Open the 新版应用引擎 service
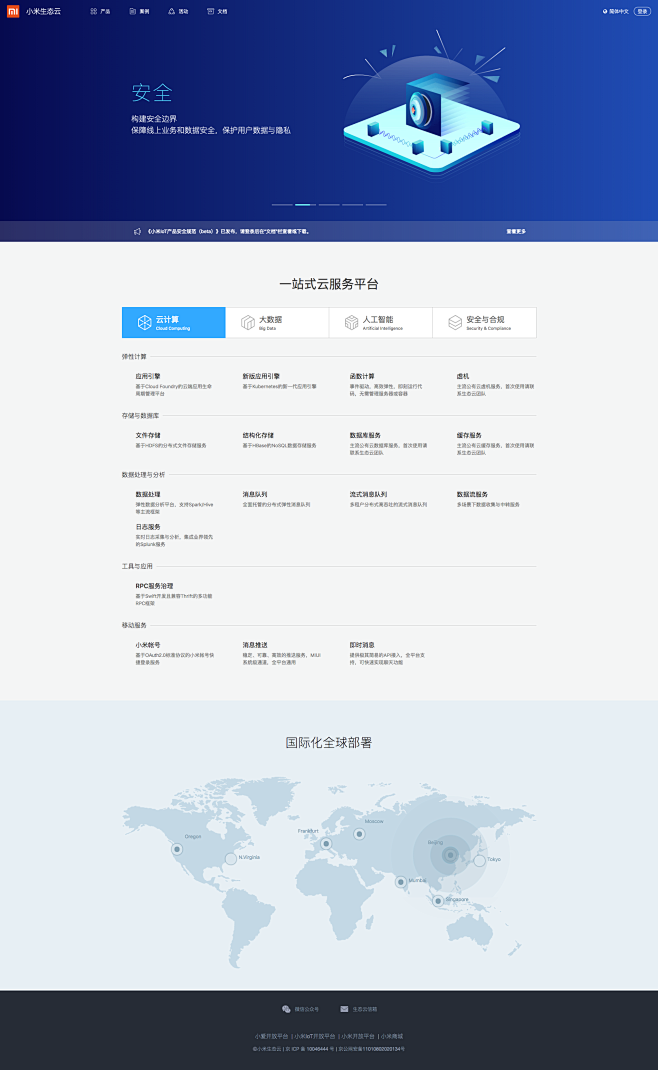This screenshot has width=658, height=1070. point(261,376)
